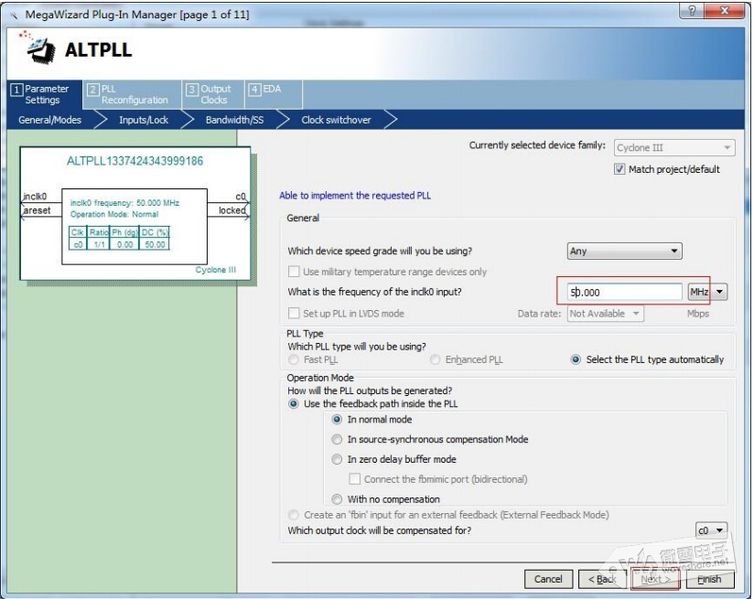Viewport: 754px width, 599px height.
Task: Select In source-synchronous compensation Mode
Action: click(337, 439)
